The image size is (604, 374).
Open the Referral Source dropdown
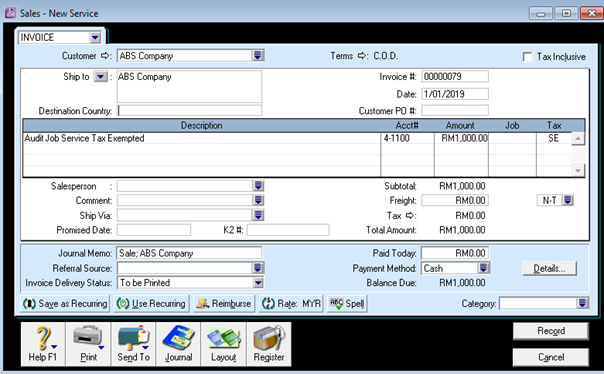pos(258,268)
